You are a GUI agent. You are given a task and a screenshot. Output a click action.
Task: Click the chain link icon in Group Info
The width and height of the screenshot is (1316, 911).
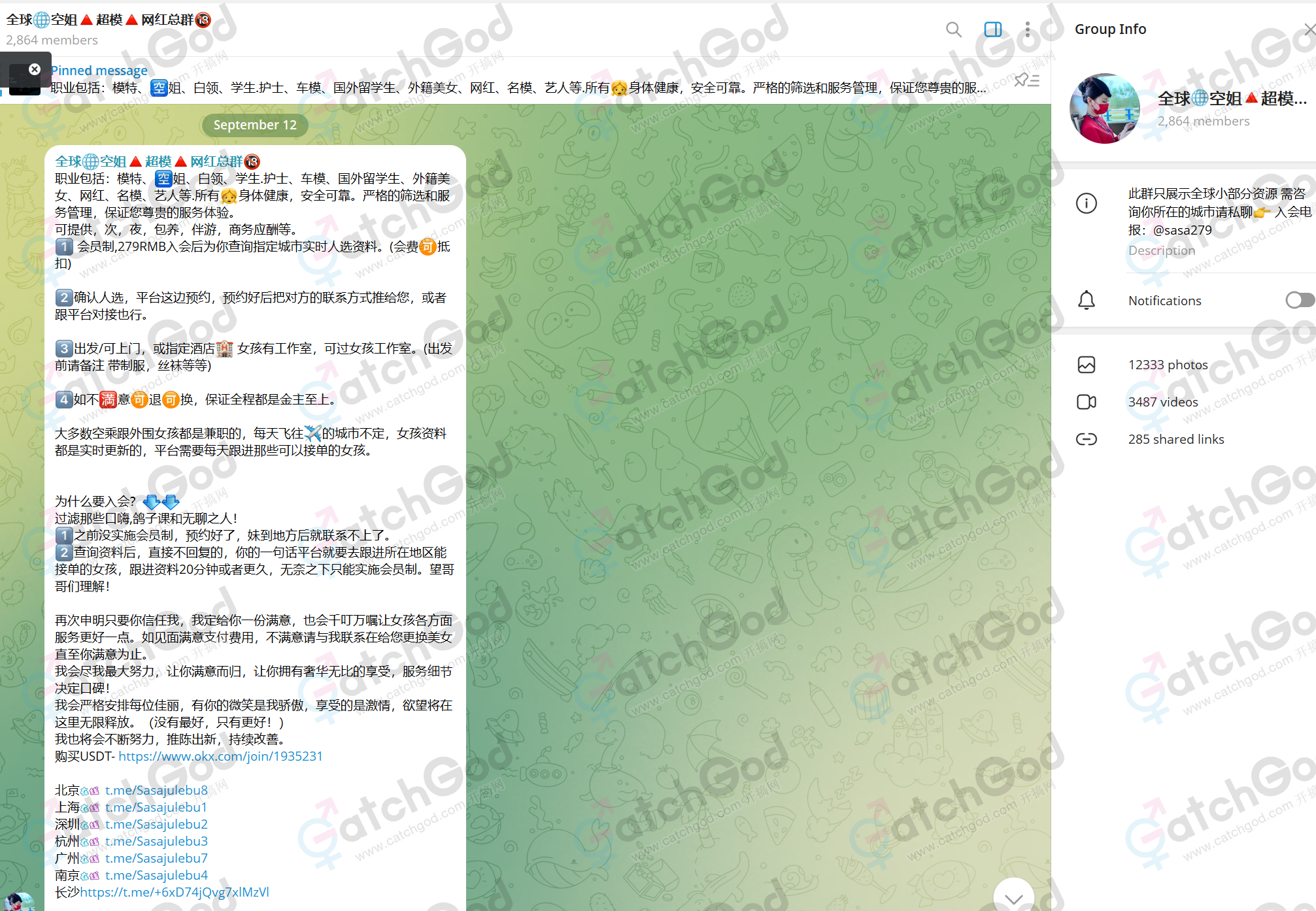click(x=1087, y=439)
